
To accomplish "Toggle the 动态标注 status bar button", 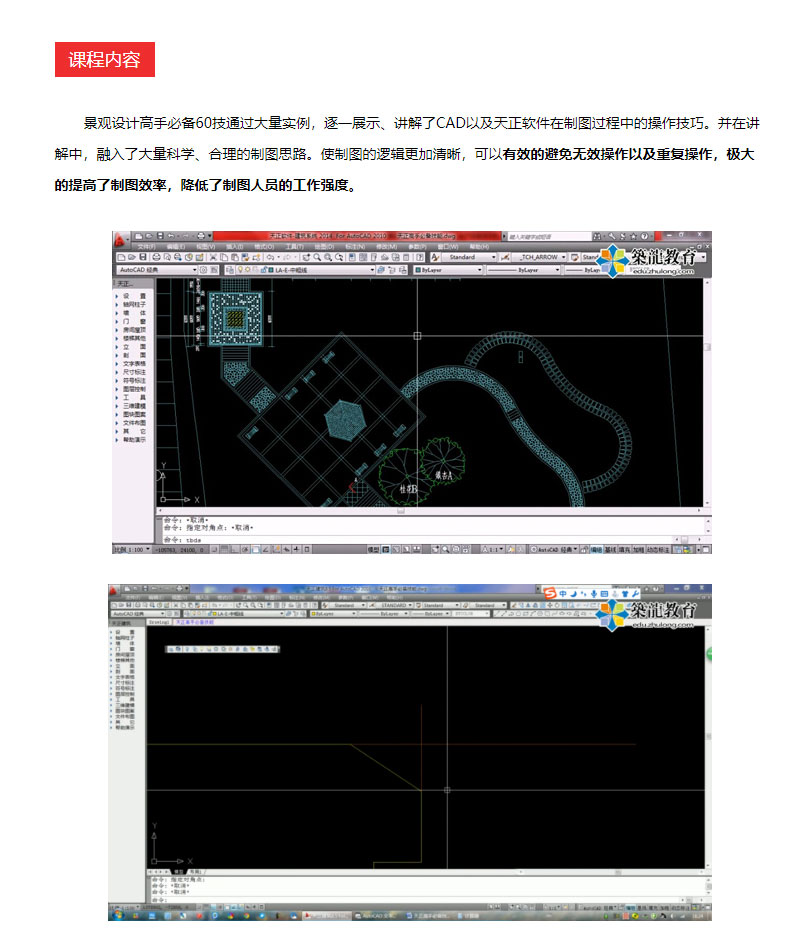I will click(x=658, y=549).
